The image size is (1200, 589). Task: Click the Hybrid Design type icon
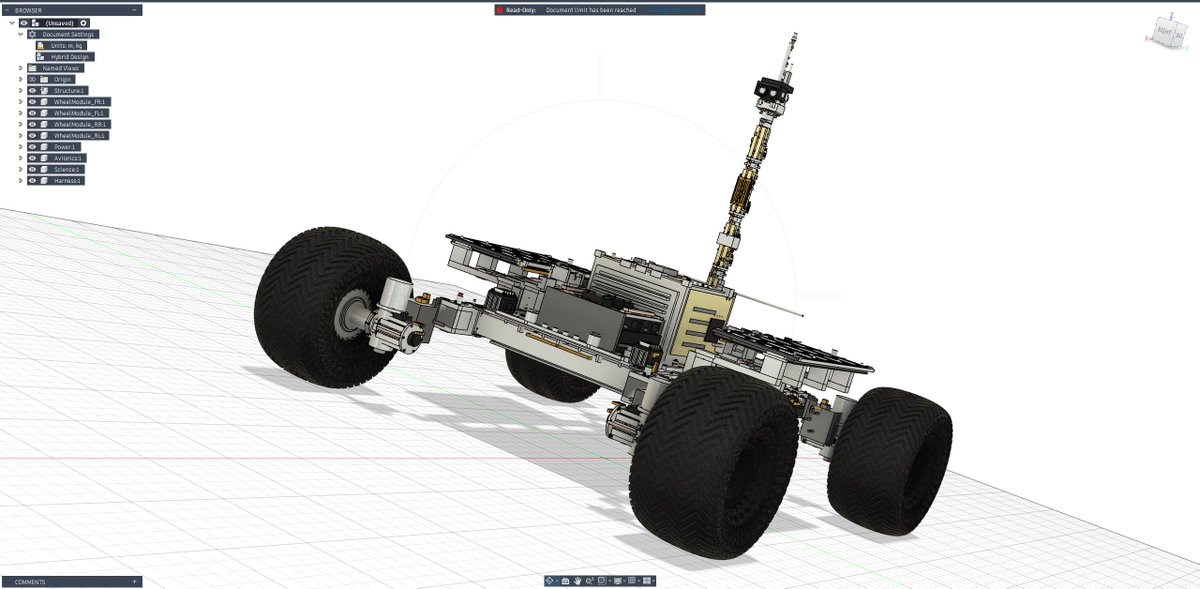tap(41, 57)
